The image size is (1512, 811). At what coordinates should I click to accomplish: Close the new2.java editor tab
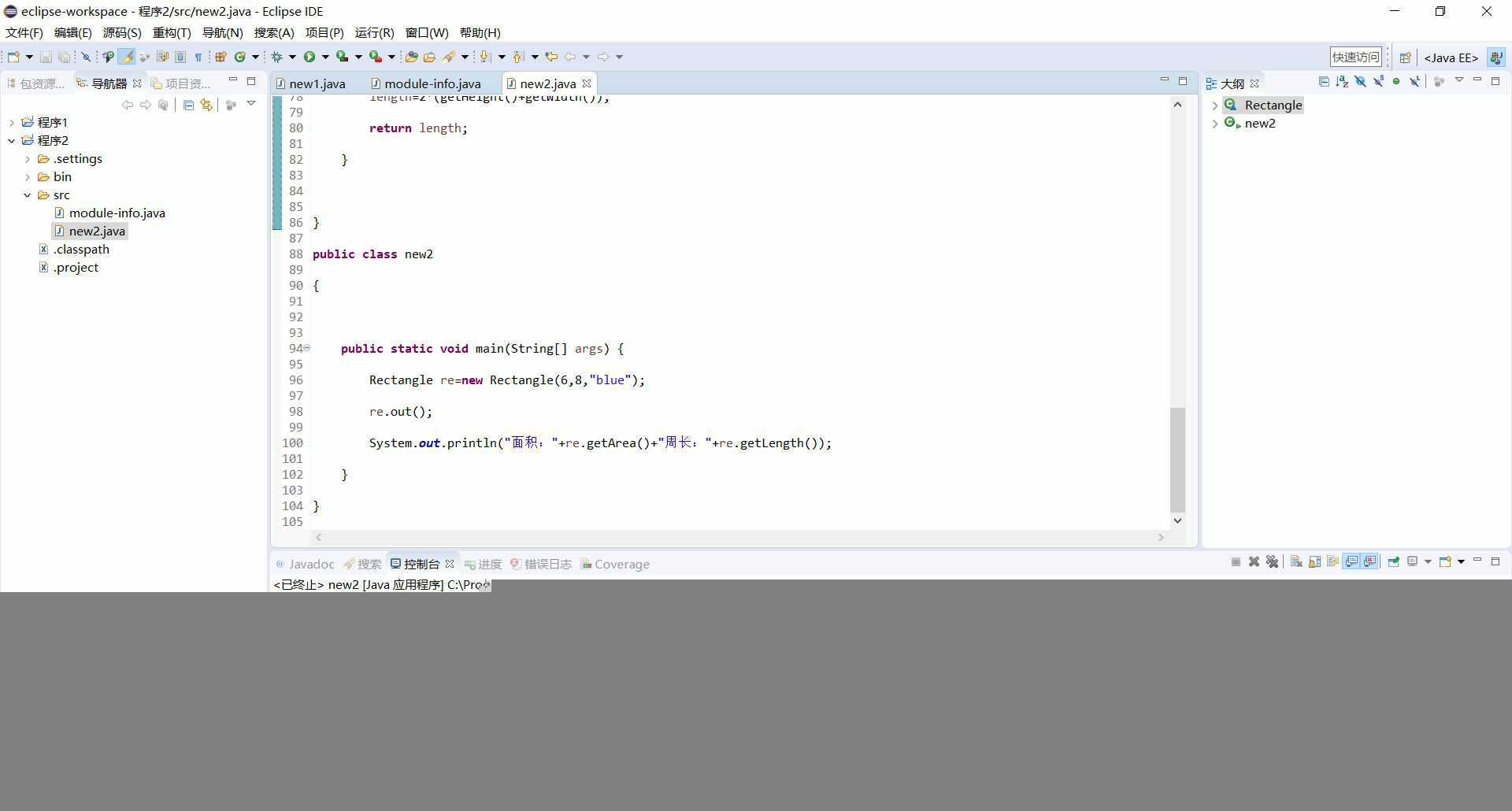click(587, 83)
